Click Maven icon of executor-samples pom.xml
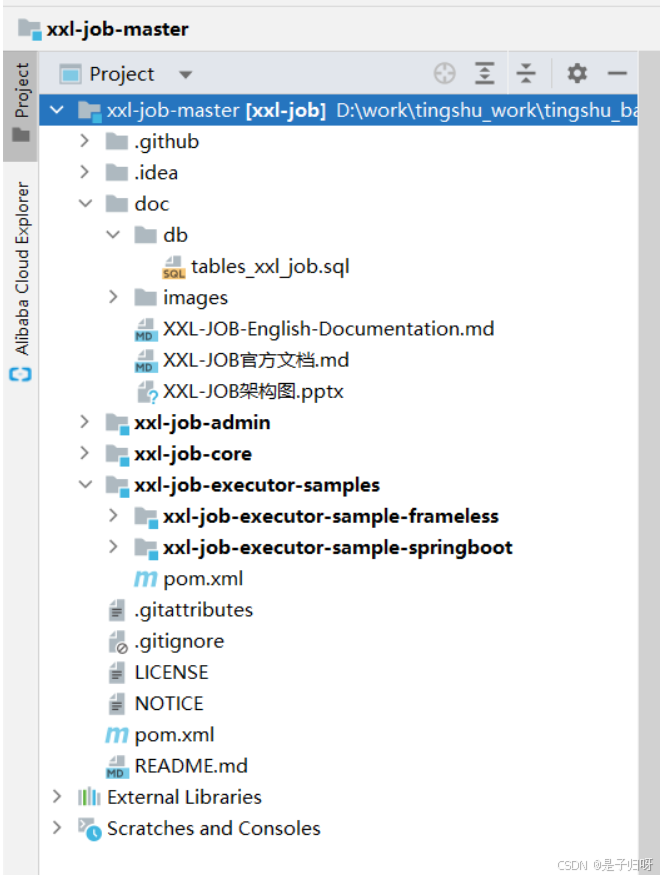Viewport: 661px width, 879px height. 145,579
